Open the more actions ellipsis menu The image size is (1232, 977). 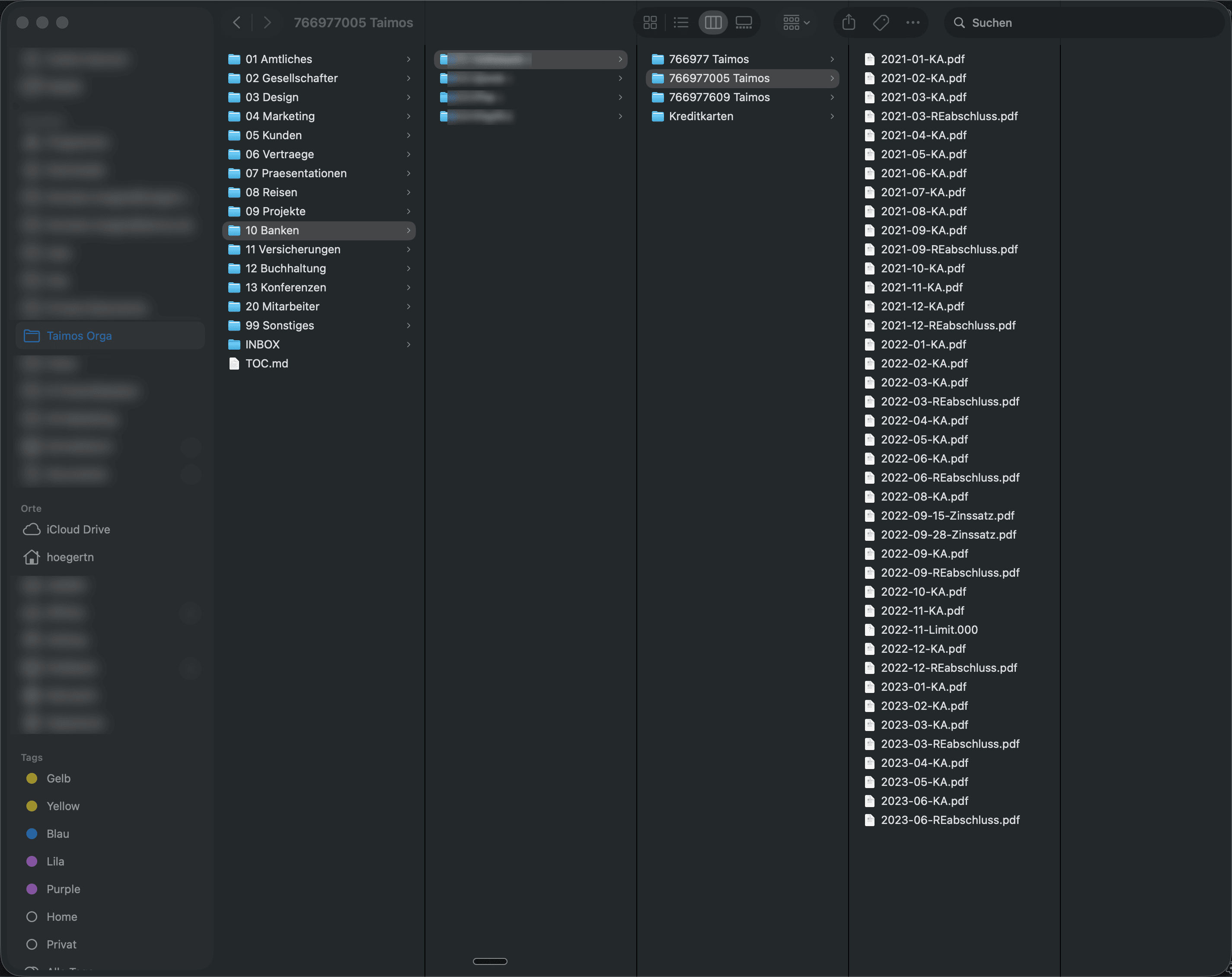click(913, 22)
